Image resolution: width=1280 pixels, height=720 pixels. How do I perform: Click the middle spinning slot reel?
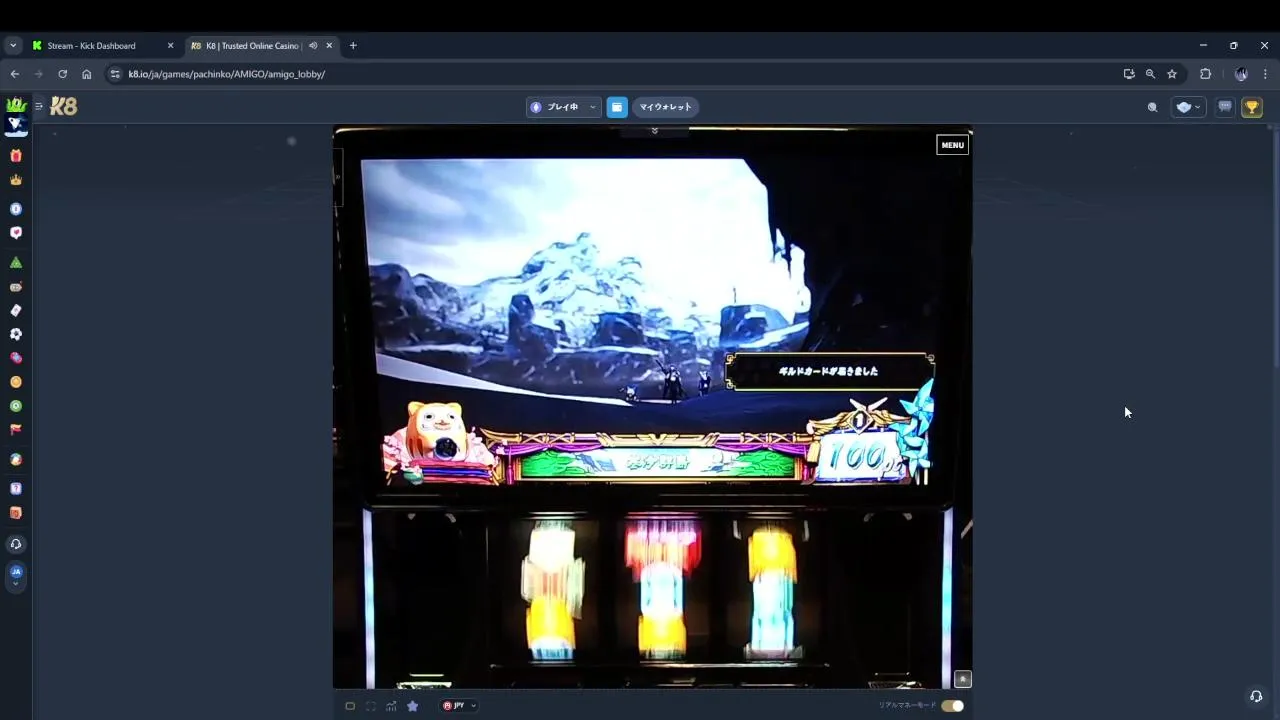click(662, 589)
